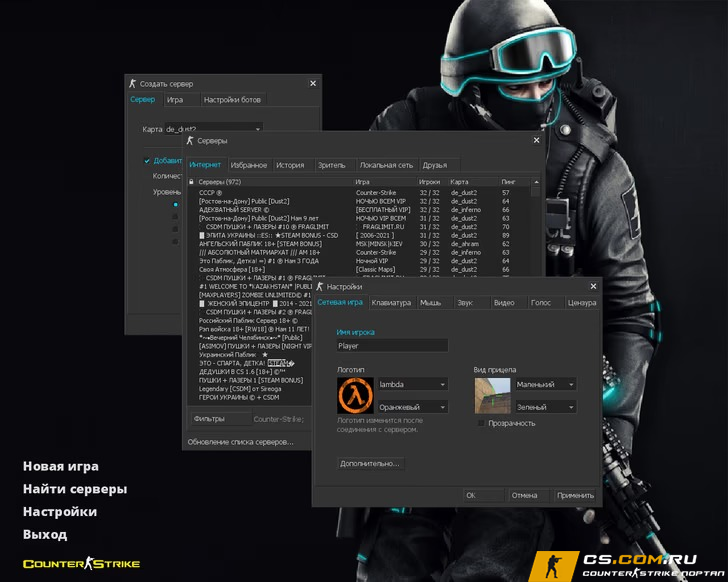Click the lambda logo preview image
Viewport: 728px width, 582px height.
(x=355, y=395)
